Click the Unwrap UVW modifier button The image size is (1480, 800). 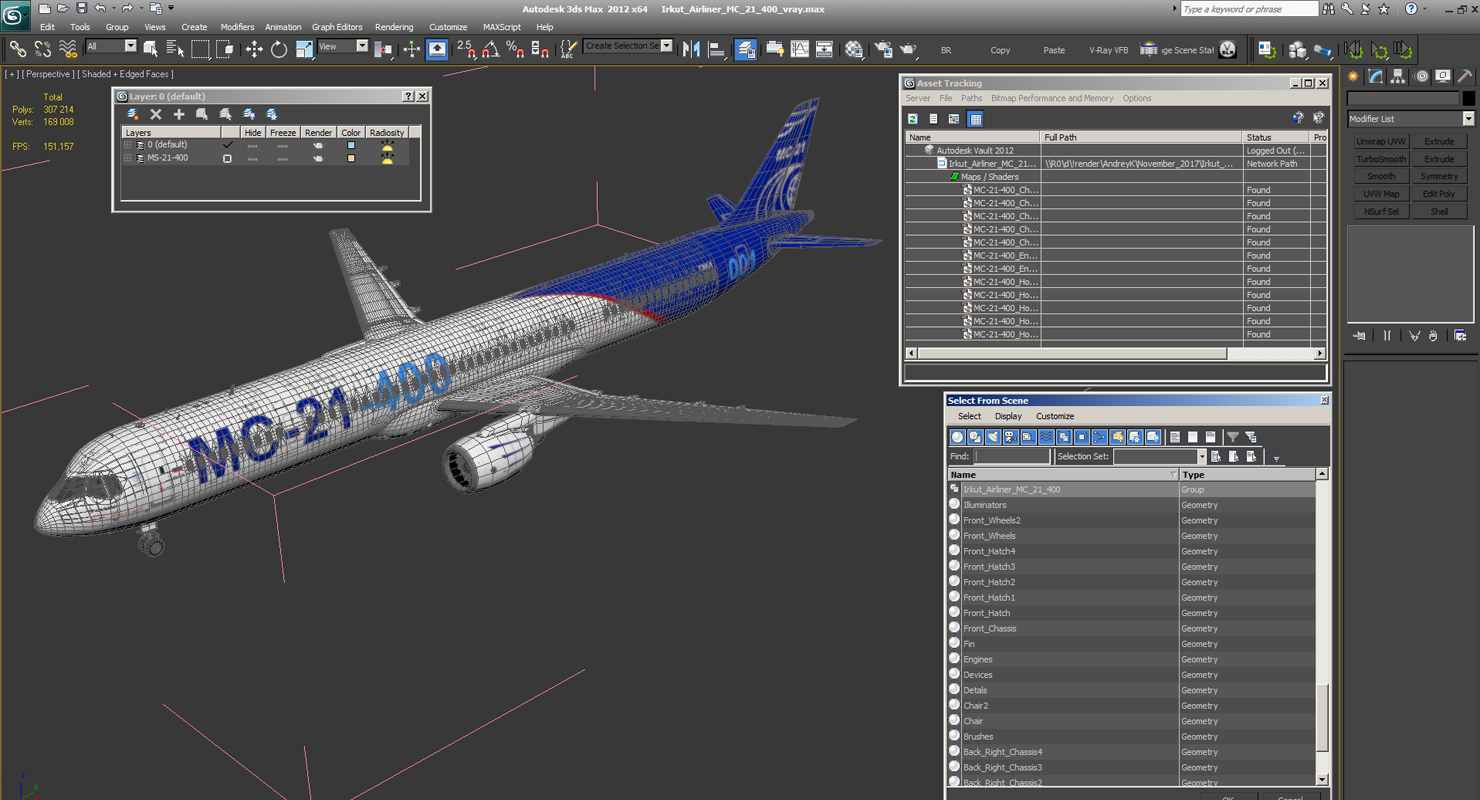pyautogui.click(x=1381, y=141)
